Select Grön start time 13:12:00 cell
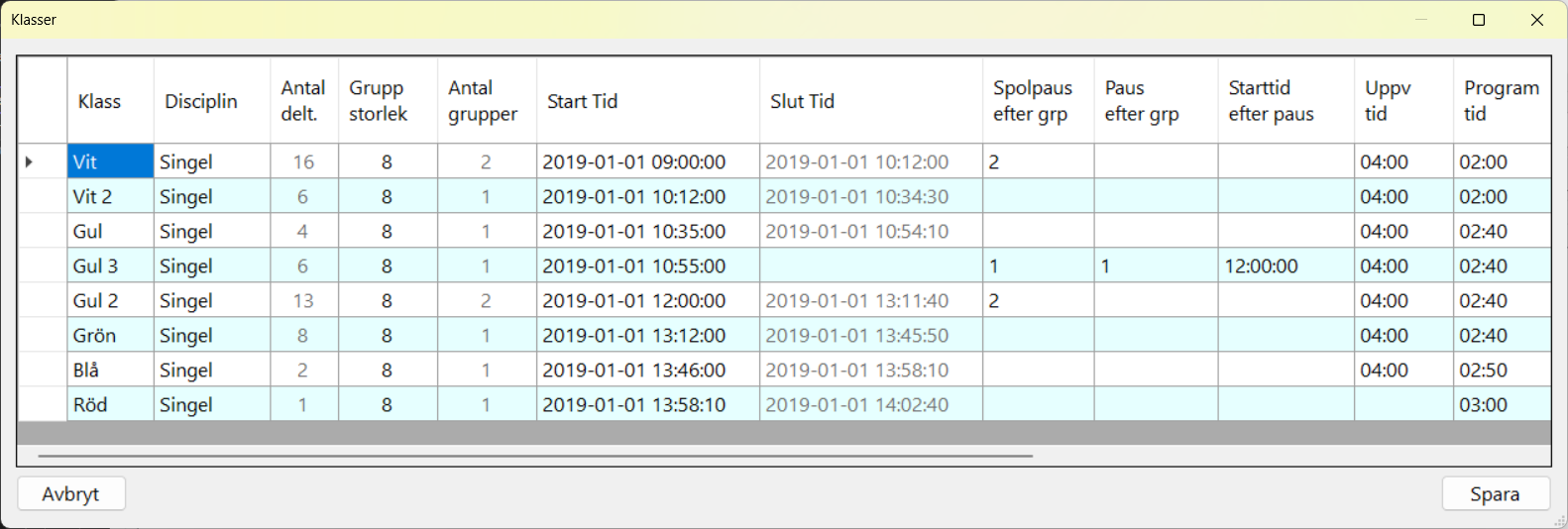This screenshot has width=1568, height=529. (x=647, y=335)
